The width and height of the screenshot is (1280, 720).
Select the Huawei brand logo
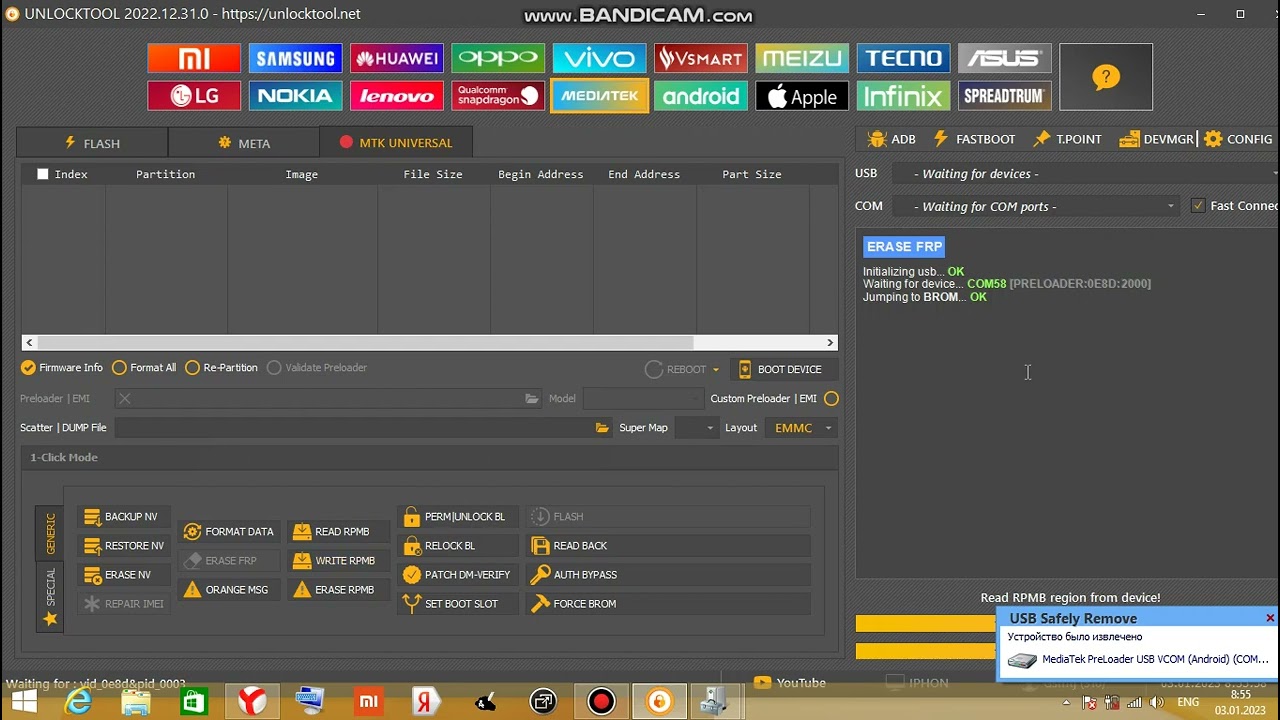[397, 58]
